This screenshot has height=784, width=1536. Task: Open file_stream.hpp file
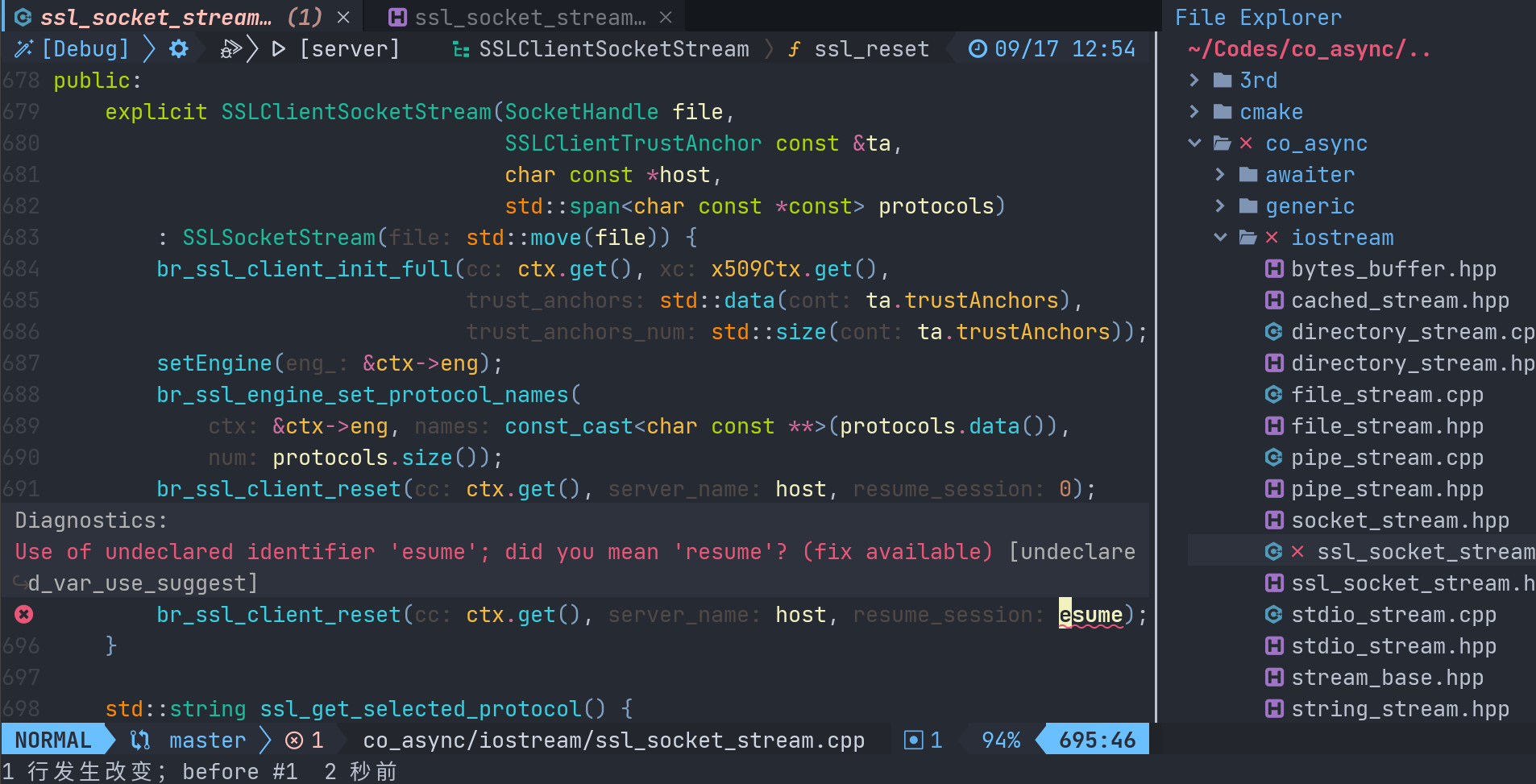pyautogui.click(x=1387, y=426)
